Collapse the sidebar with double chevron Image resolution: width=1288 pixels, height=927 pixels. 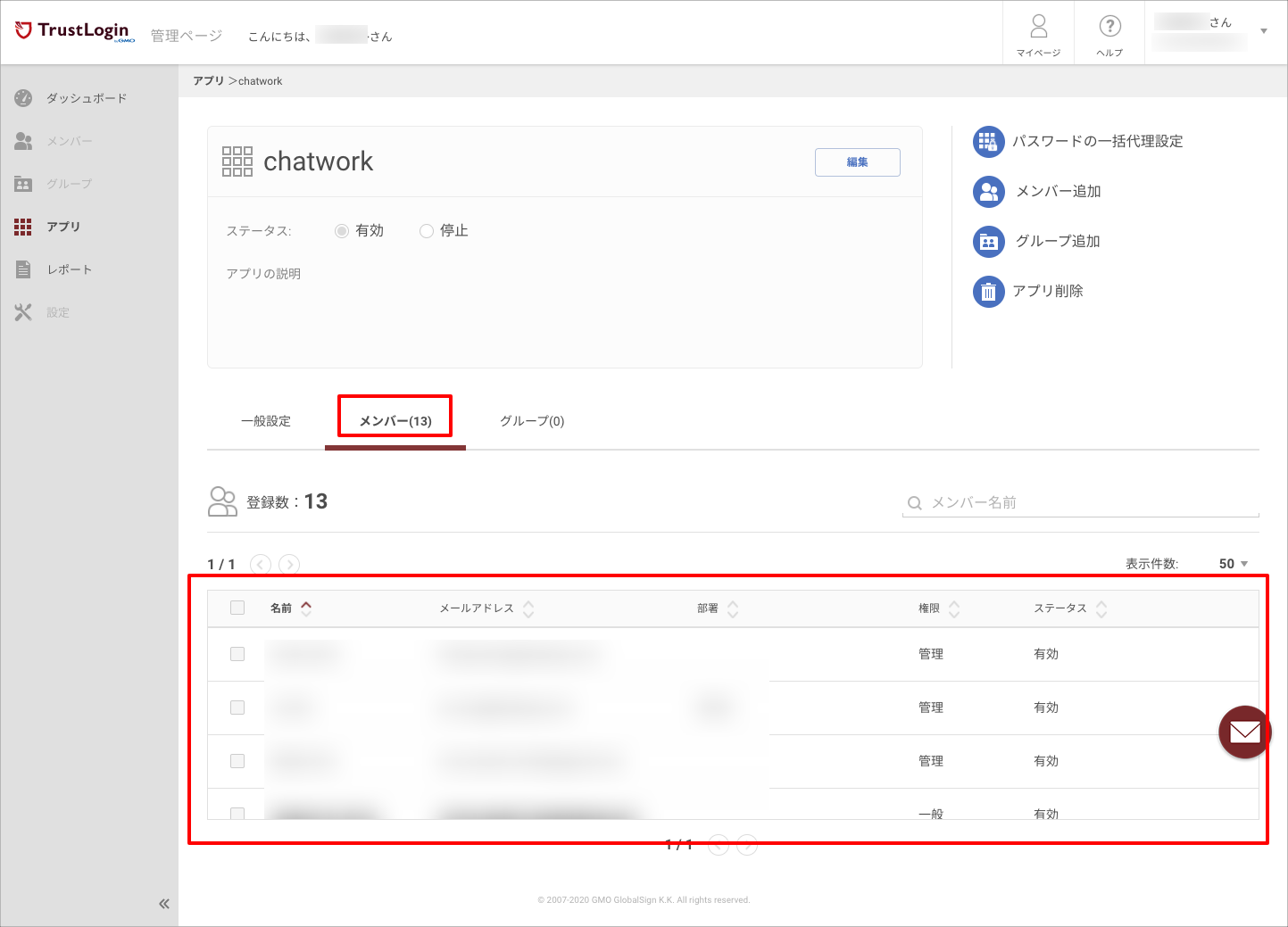pos(164,904)
